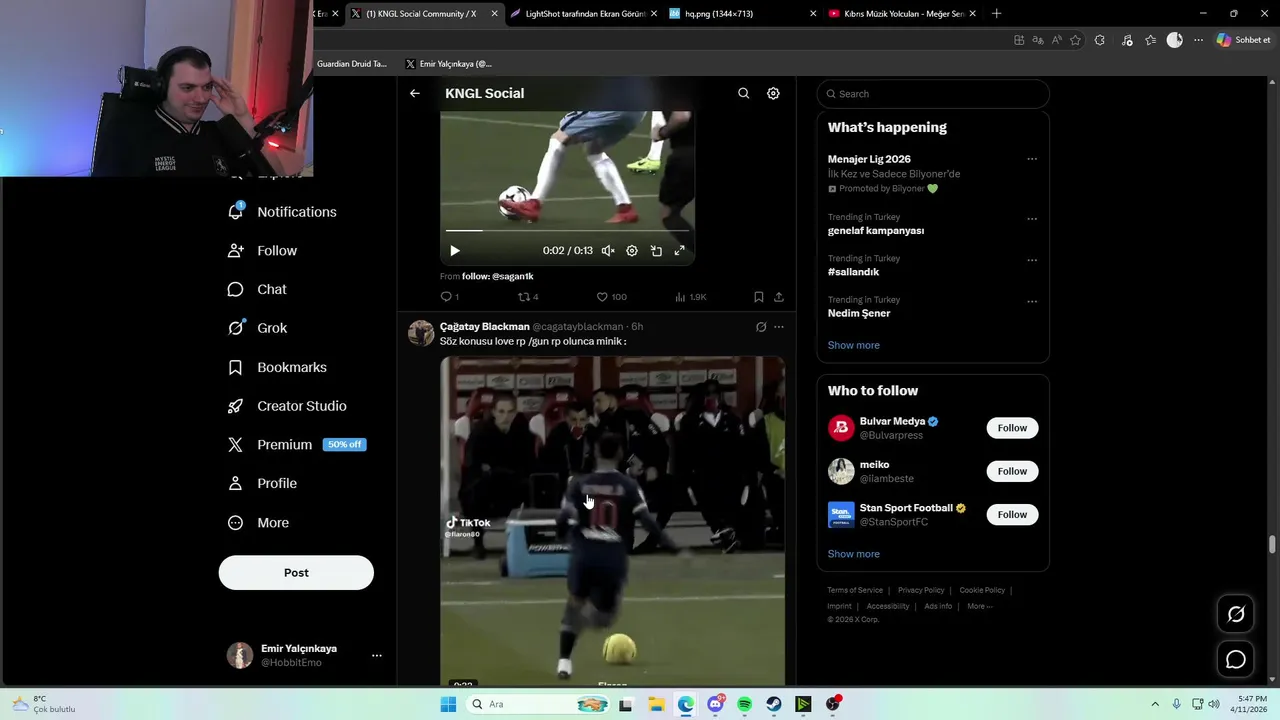Open KNGL Social community settings gear
This screenshot has width=1280, height=720.
point(773,93)
